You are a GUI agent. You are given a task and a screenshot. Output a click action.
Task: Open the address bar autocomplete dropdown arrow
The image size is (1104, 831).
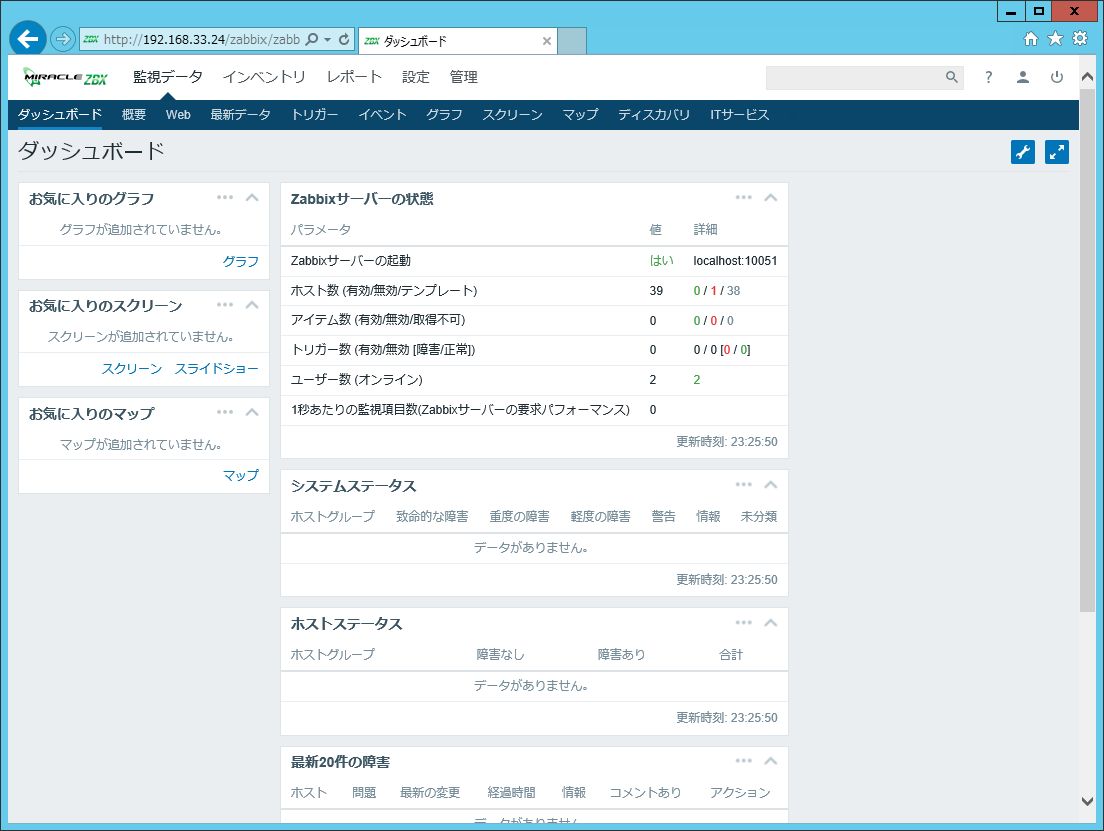point(327,39)
